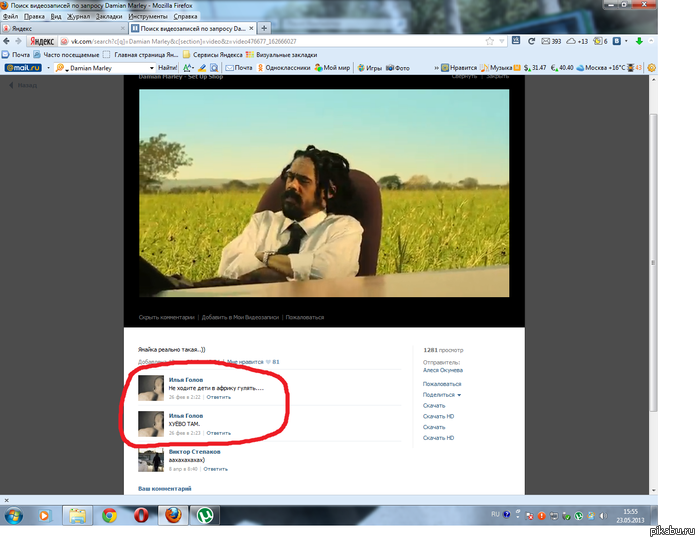Open Мой мир toolbar shortcut
This screenshot has height=542, width=700.
[x=332, y=68]
